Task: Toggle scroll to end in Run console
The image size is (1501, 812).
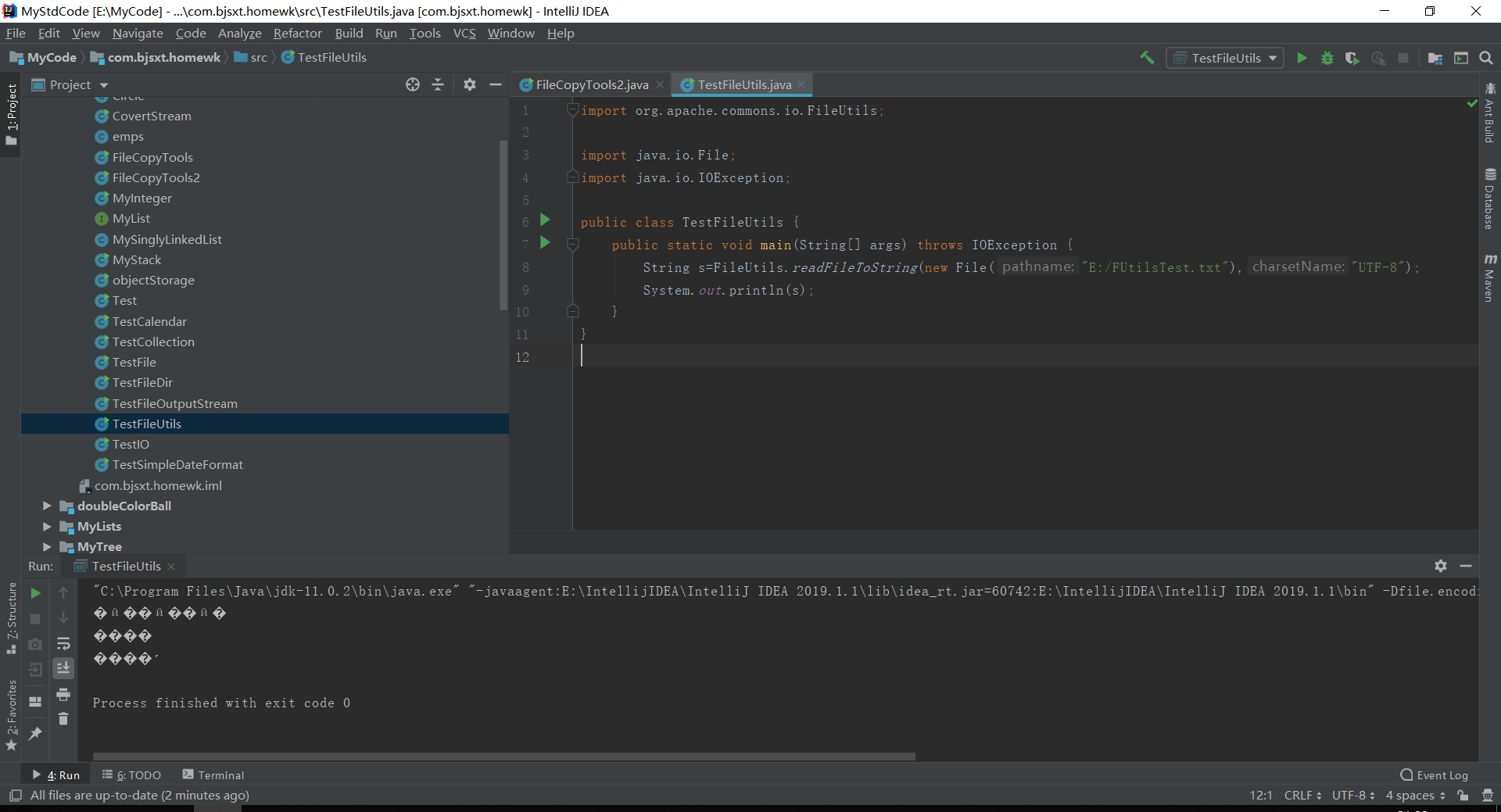Action: coord(63,668)
